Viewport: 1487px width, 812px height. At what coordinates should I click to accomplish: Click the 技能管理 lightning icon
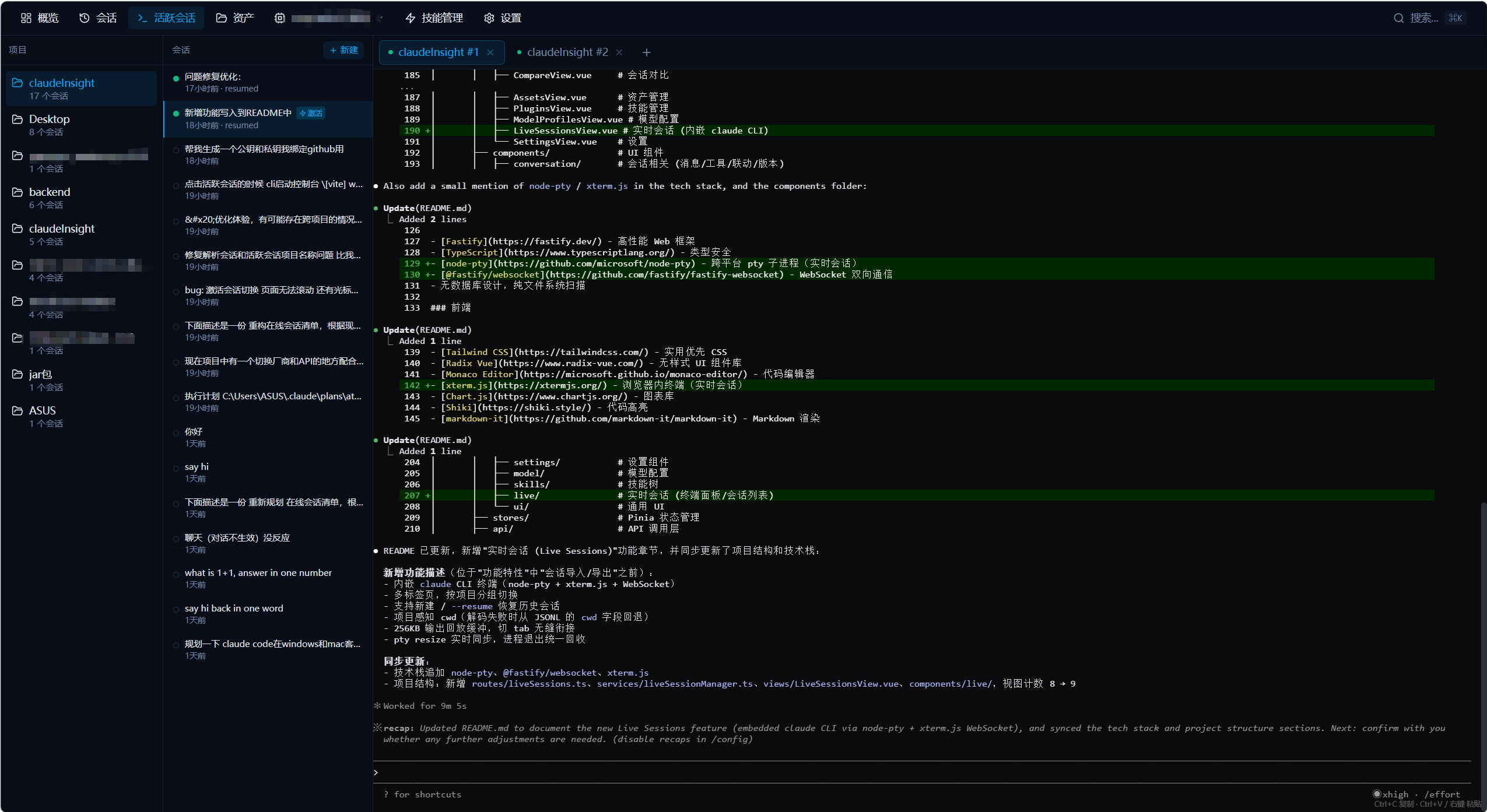coord(411,18)
